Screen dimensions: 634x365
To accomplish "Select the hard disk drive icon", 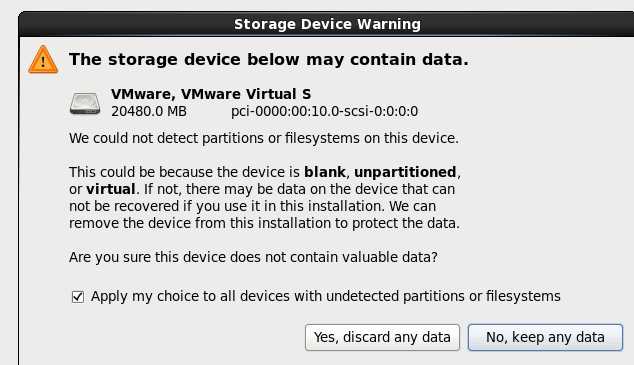I will click(85, 104).
